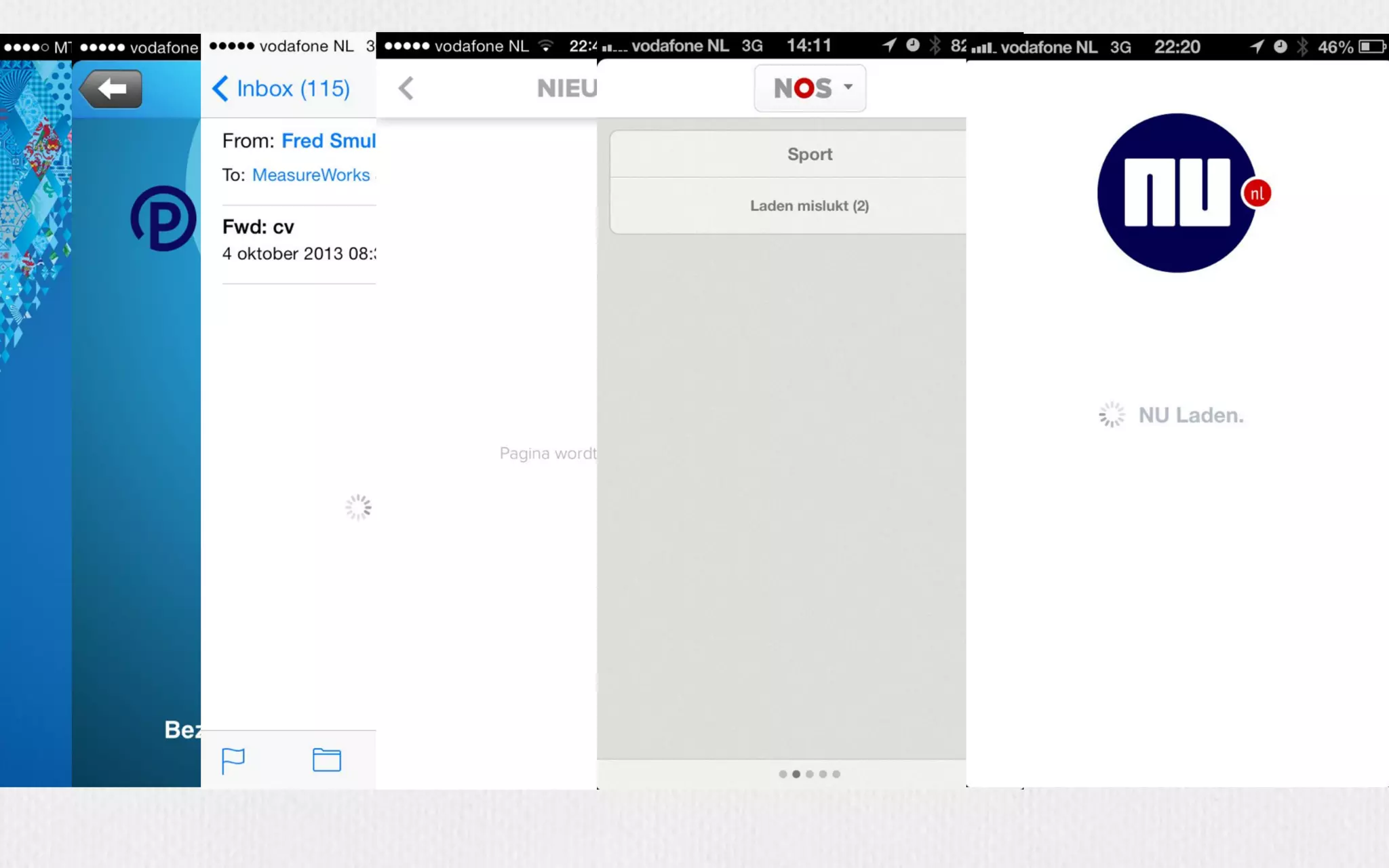Tap the grey back chevron beside NIEU
The image size is (1389, 868).
pos(406,88)
